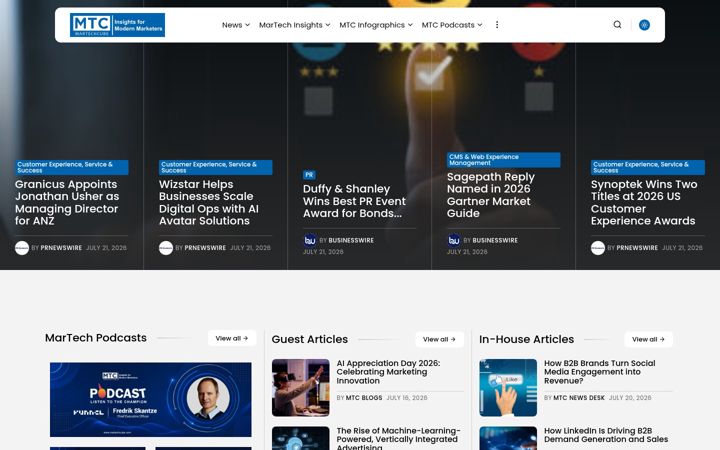Open MTC NEWS DESK author link
Viewport: 720px width, 450px height.
[579, 398]
